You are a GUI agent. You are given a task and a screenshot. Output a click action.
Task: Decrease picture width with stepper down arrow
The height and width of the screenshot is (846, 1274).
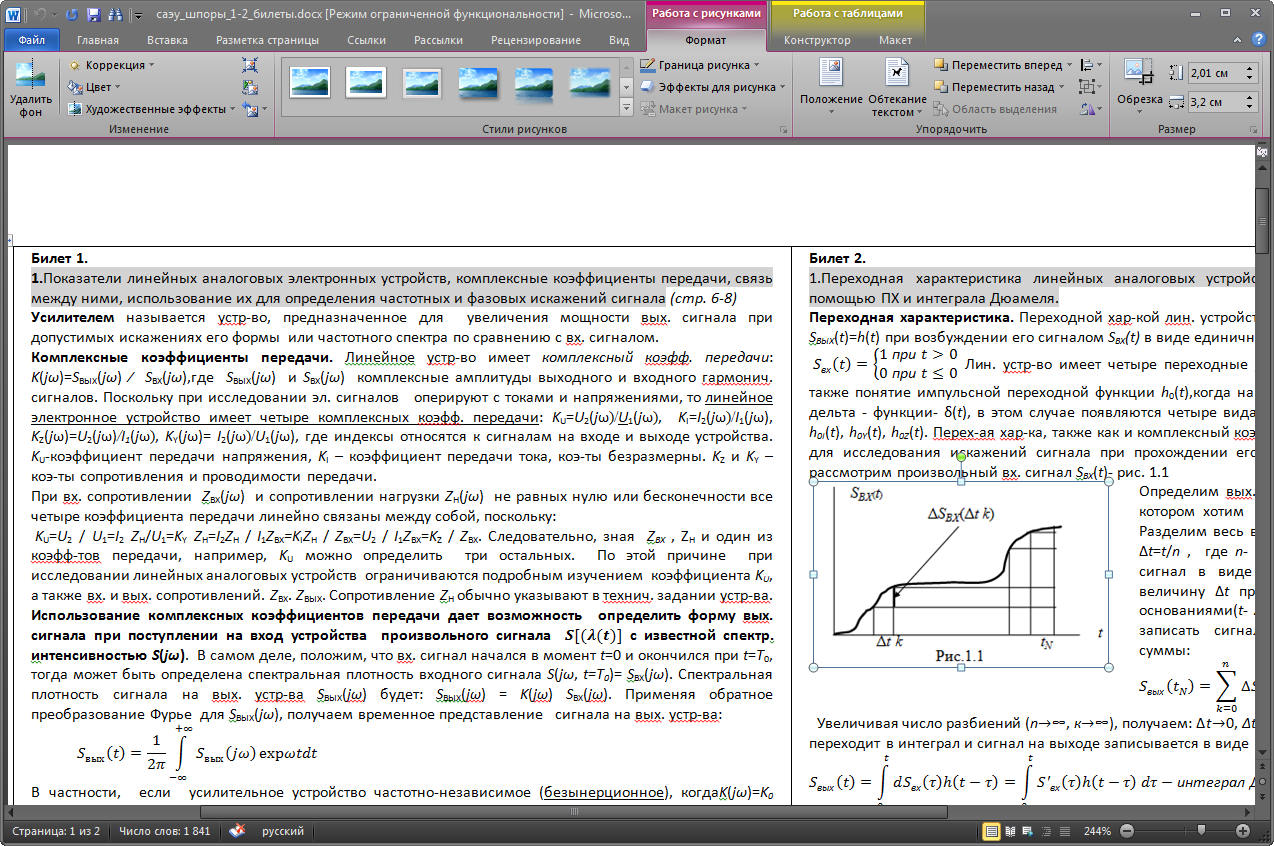(x=1250, y=106)
